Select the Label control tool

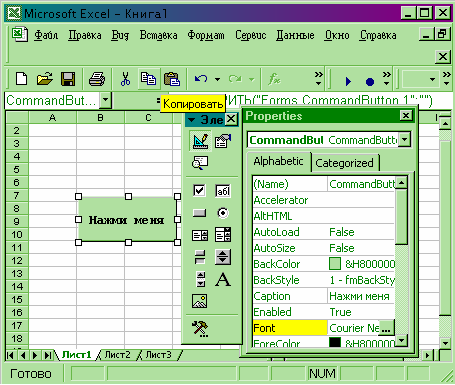(x=223, y=279)
